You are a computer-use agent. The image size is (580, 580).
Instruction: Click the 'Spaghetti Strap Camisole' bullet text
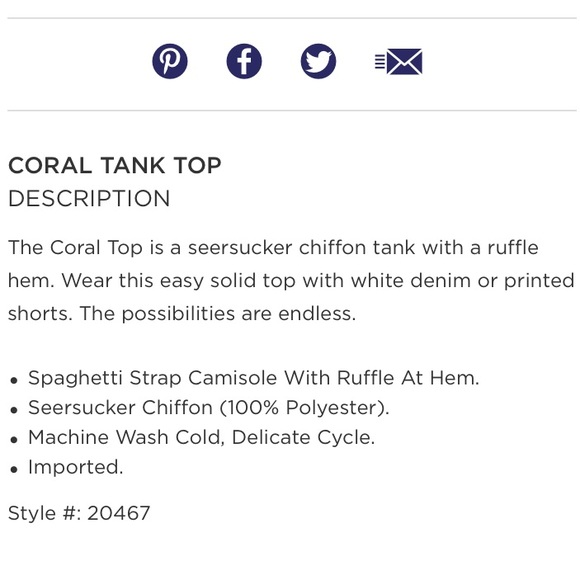[x=152, y=378]
